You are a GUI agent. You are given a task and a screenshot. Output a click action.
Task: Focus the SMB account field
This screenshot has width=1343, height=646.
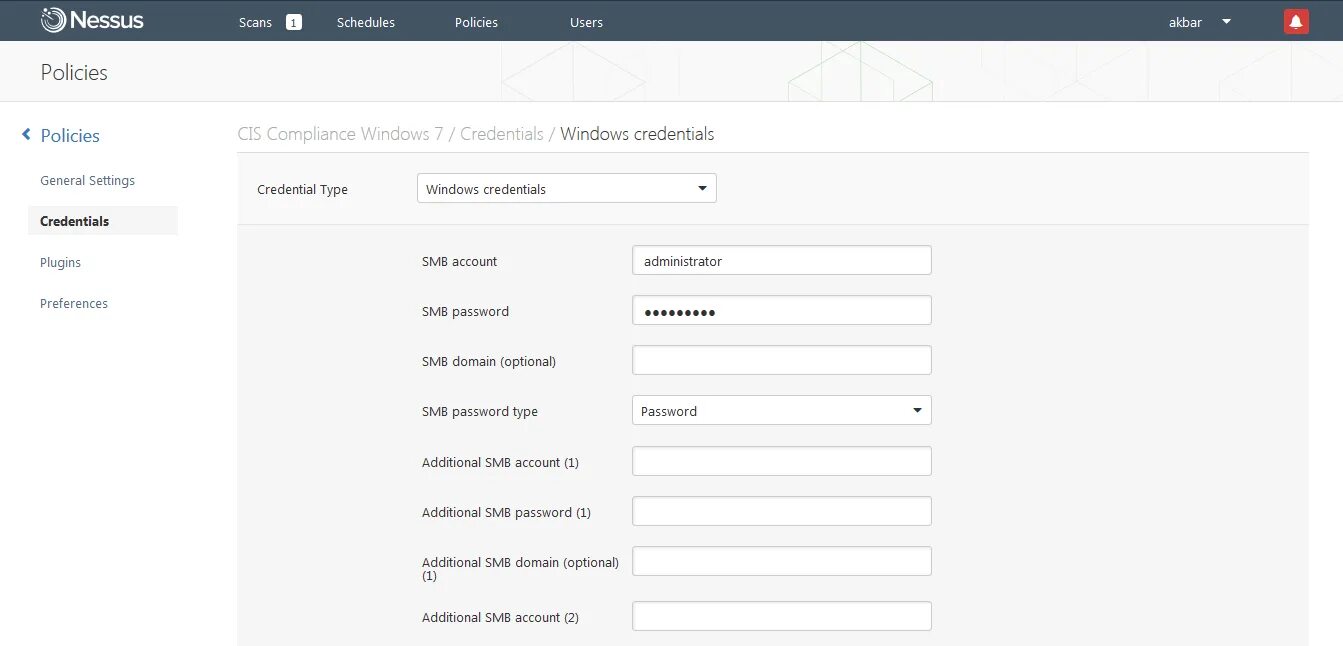point(781,260)
